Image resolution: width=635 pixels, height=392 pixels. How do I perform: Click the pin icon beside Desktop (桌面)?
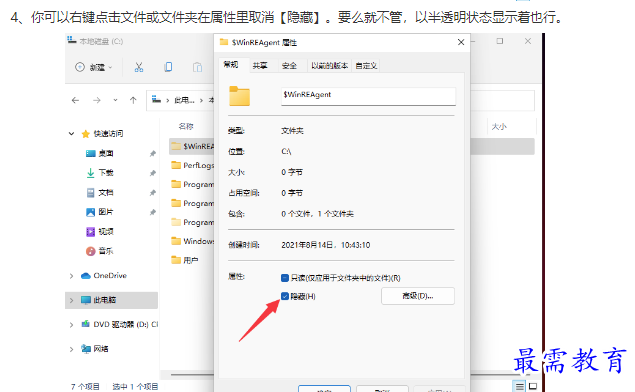coord(153,153)
